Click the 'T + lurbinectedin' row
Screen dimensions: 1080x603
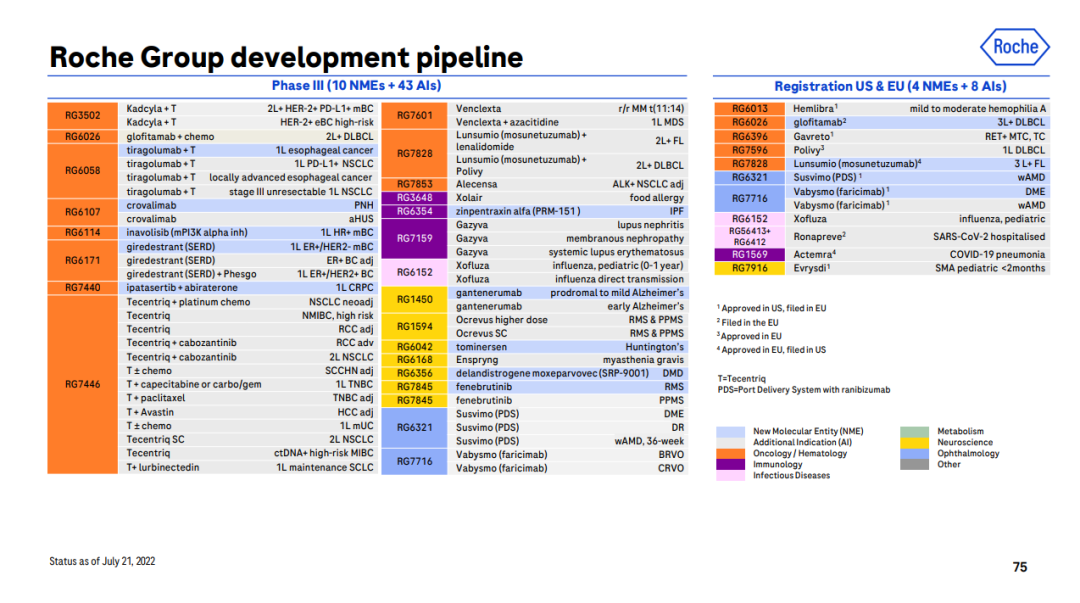click(x=249, y=467)
